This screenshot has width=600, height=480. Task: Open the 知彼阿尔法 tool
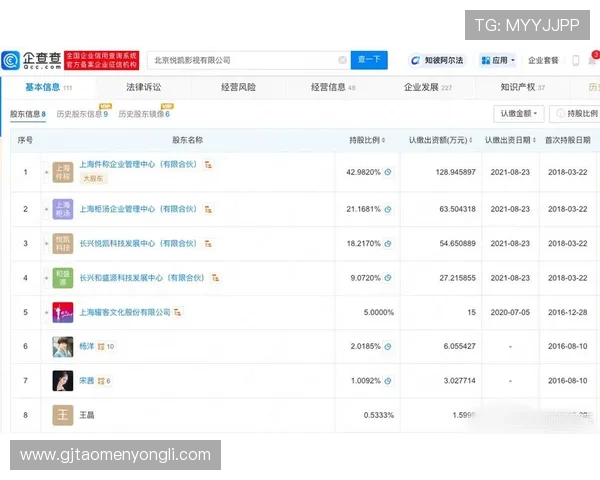pyautogui.click(x=437, y=60)
